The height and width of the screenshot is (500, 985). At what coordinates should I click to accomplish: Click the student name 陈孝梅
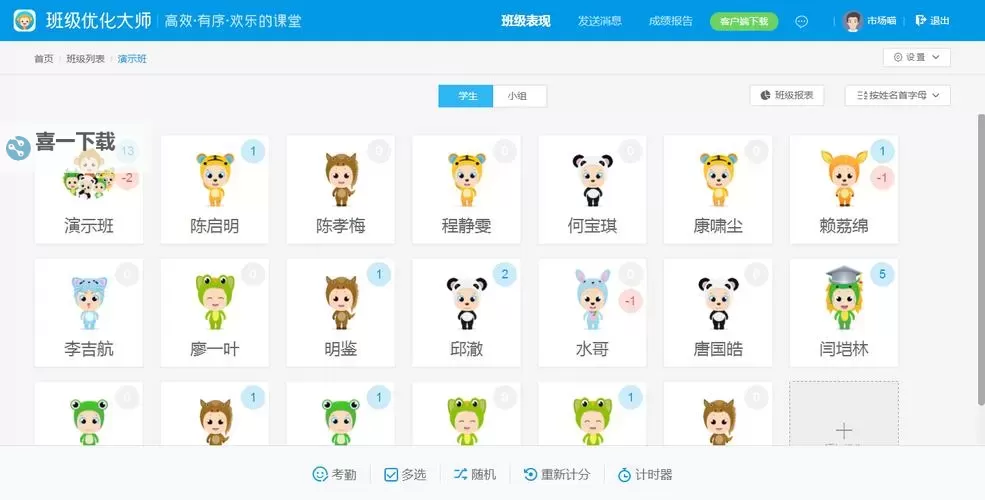coord(341,226)
